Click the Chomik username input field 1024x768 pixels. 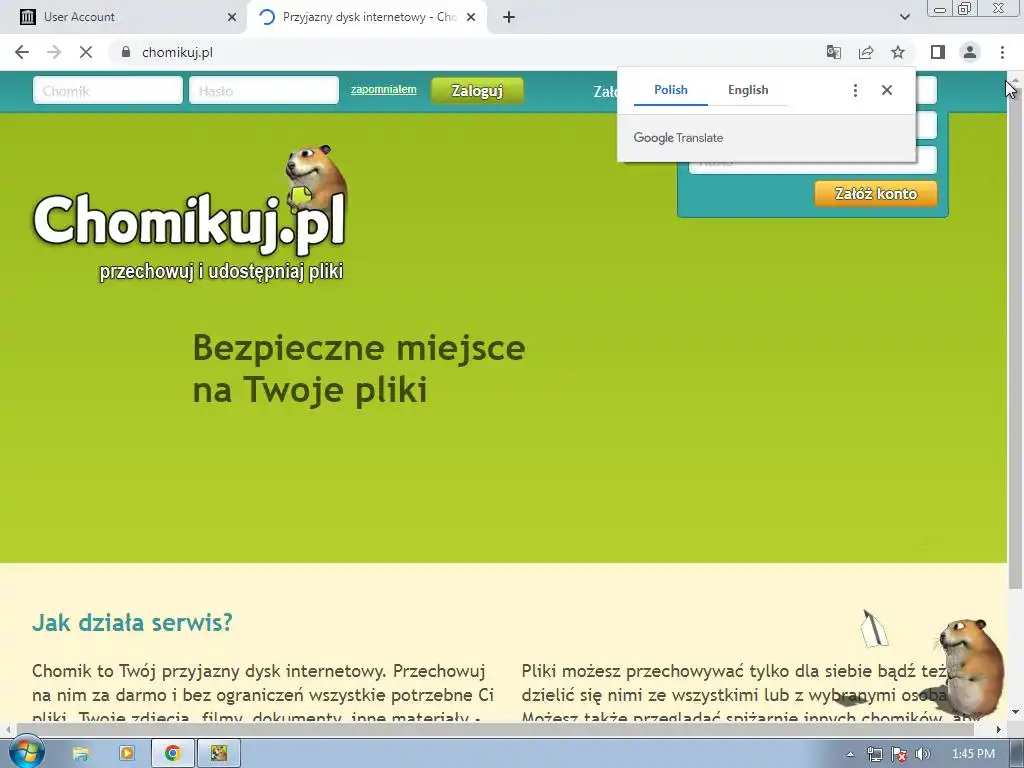108,91
